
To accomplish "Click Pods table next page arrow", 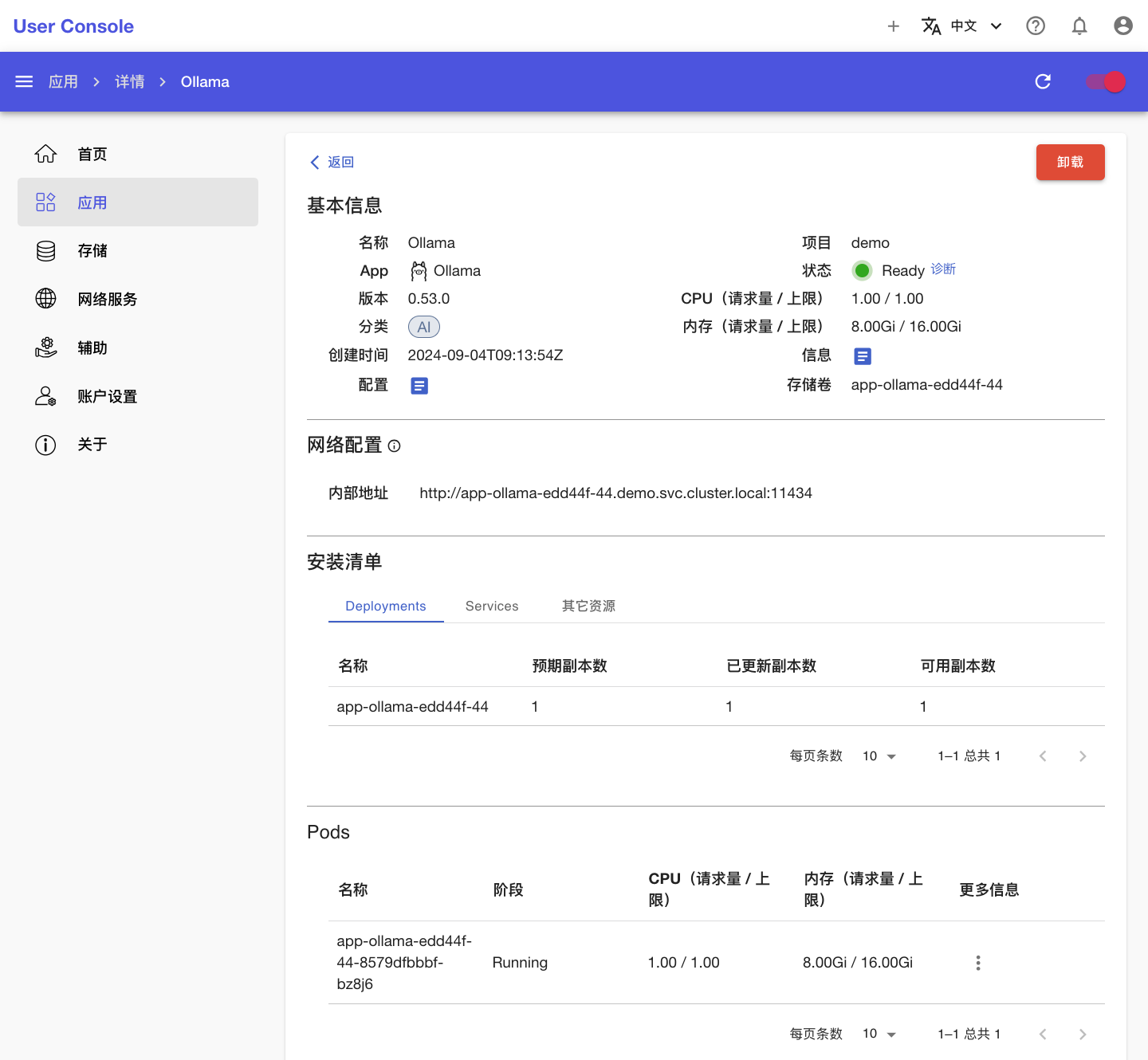I will pyautogui.click(x=1083, y=1034).
